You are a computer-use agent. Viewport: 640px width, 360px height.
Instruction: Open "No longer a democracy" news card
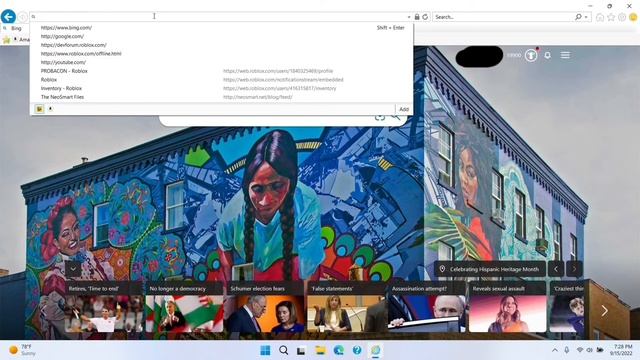coord(184,307)
